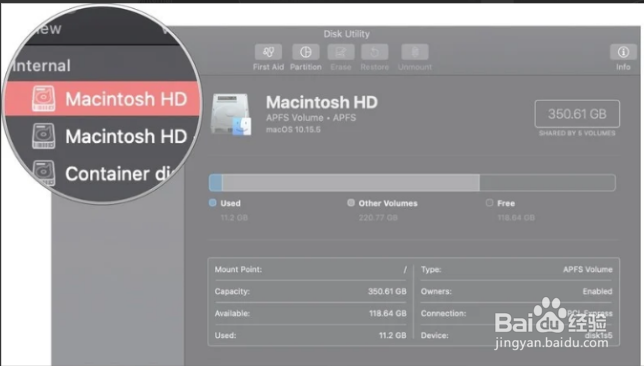Click the Available 118.64 GB value

(x=388, y=313)
